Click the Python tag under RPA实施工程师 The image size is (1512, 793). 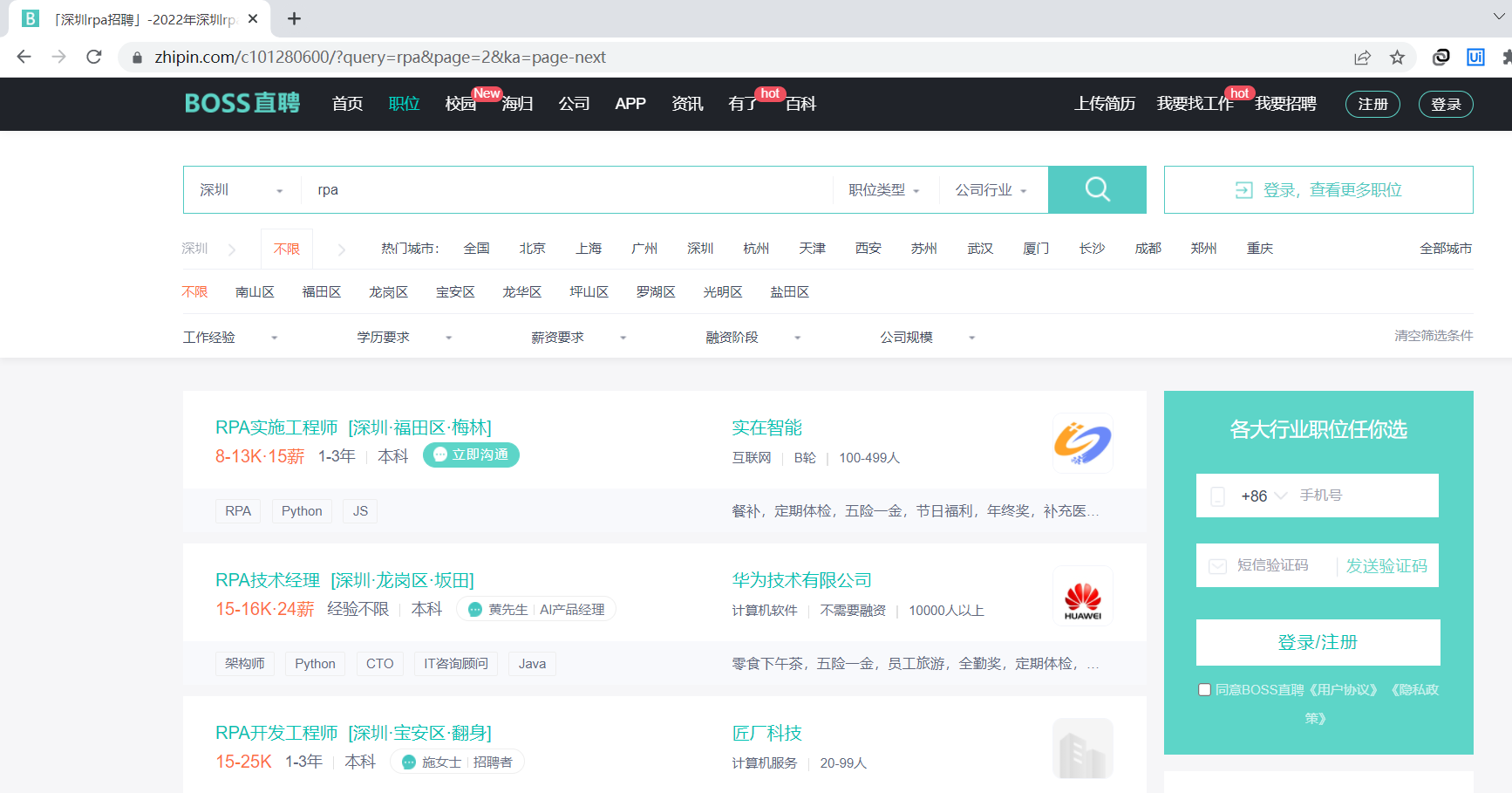click(302, 511)
